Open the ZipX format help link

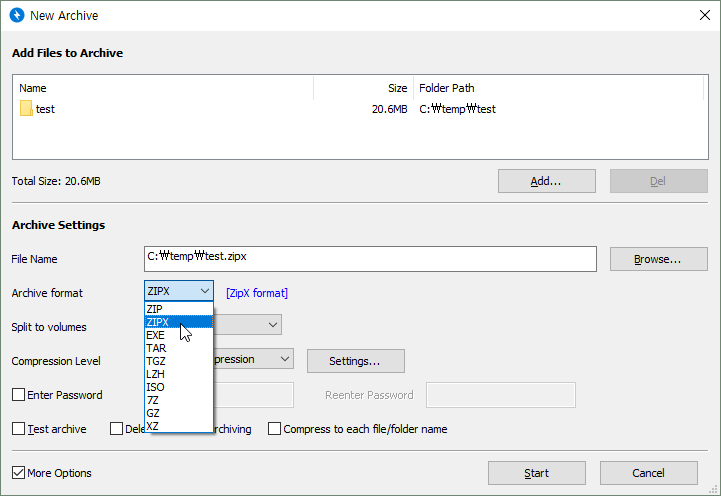point(257,293)
